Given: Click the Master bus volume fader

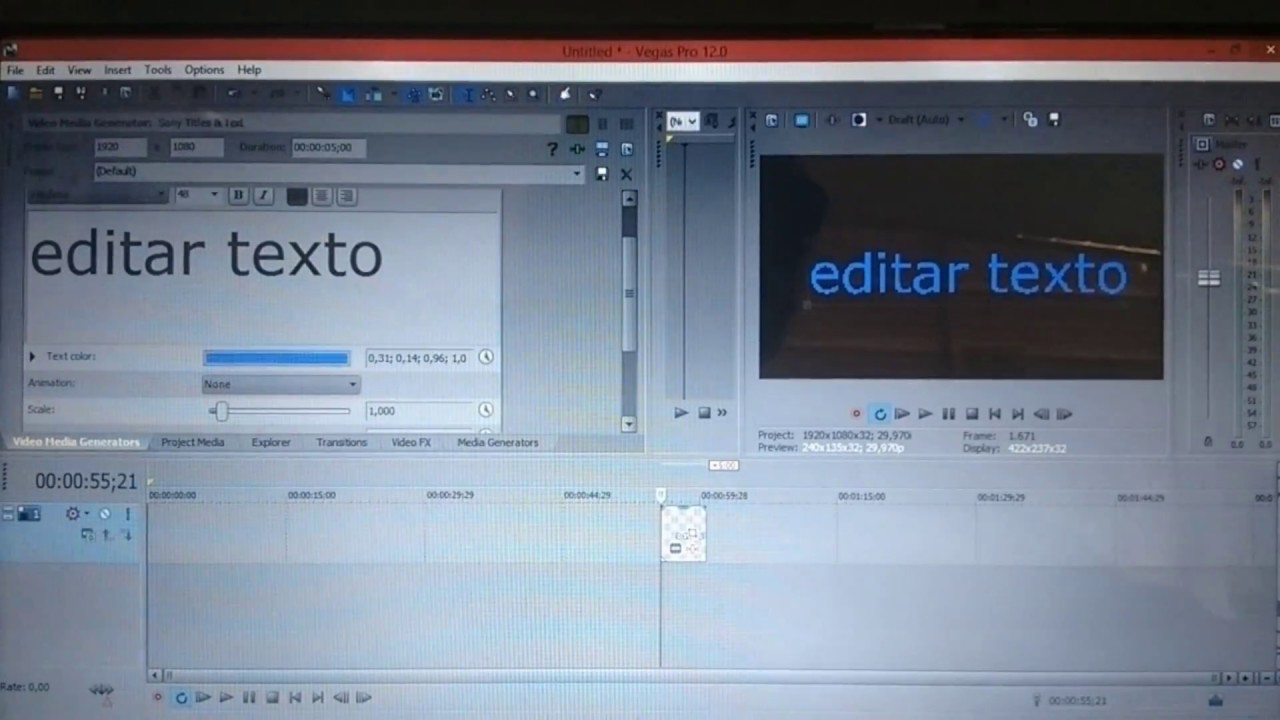Looking at the screenshot, I should [1209, 279].
